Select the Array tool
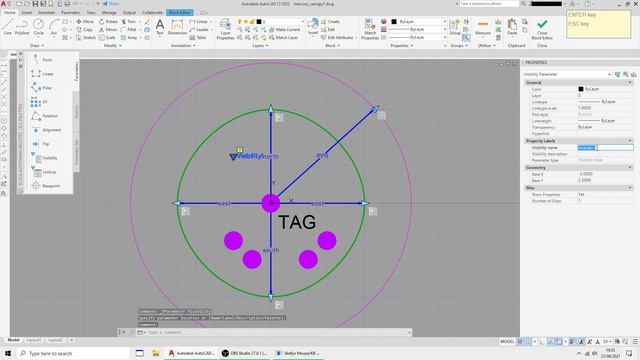Screen dimensions: 640x360 point(129,38)
